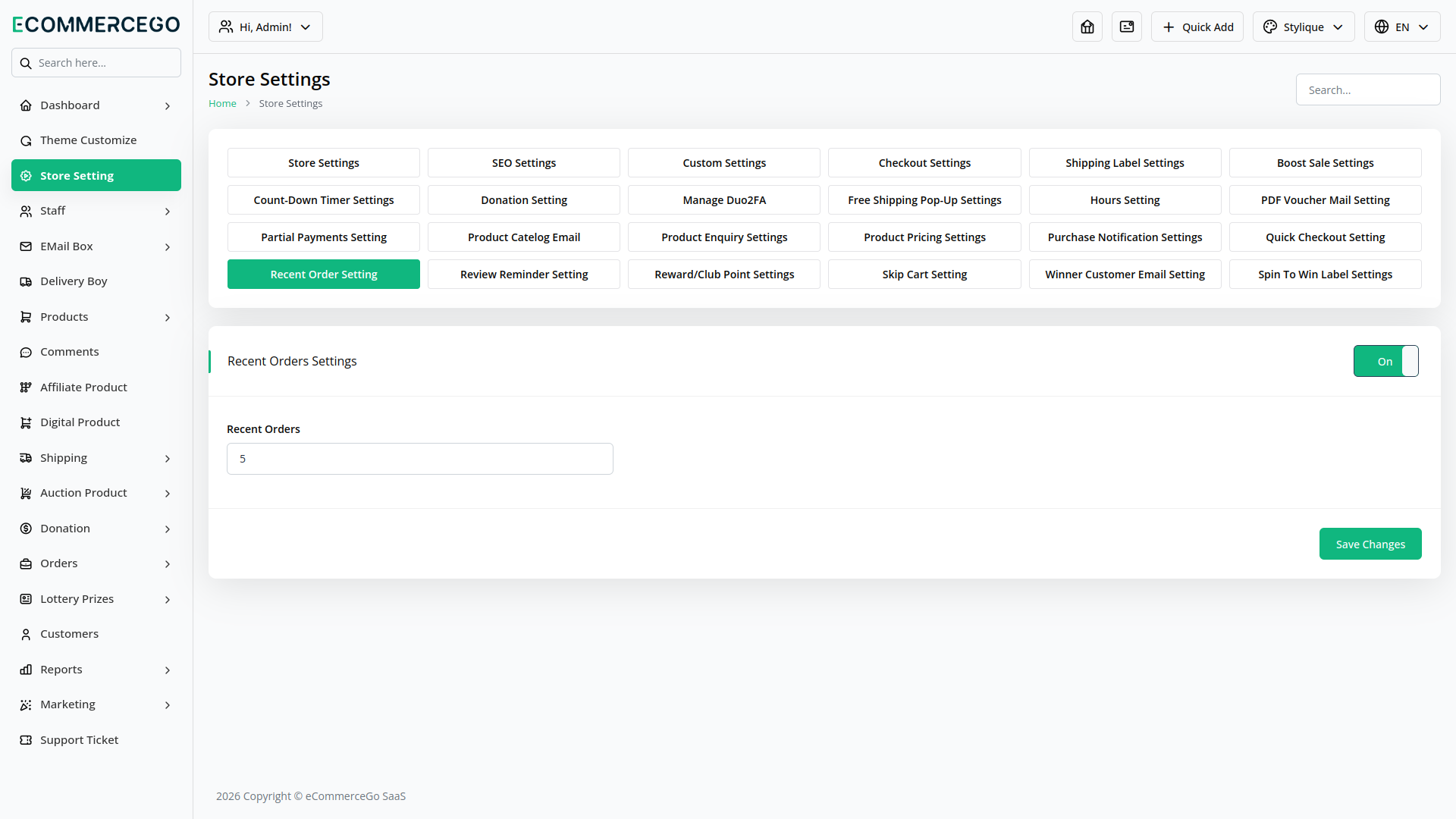
Task: Click the POS card icon in header
Action: coord(1127,27)
